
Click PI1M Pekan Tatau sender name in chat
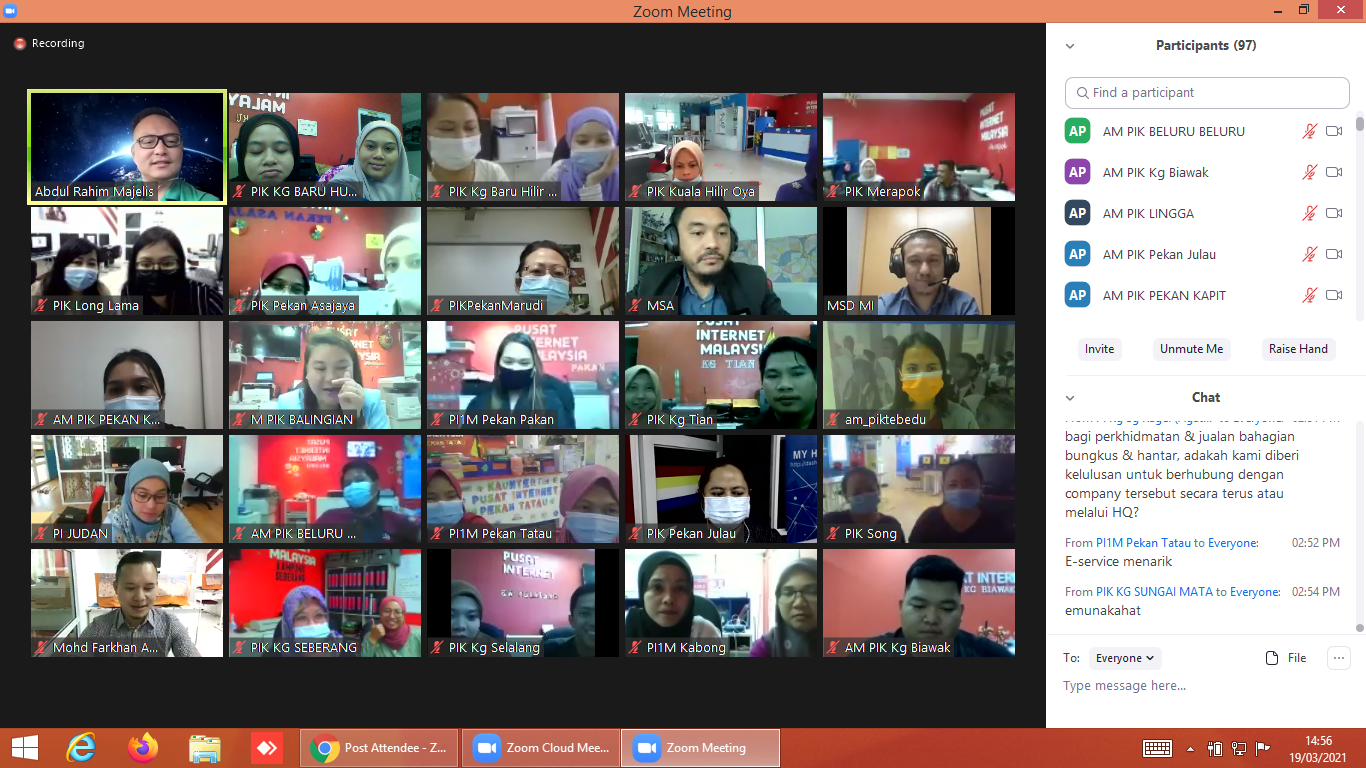pos(1143,543)
